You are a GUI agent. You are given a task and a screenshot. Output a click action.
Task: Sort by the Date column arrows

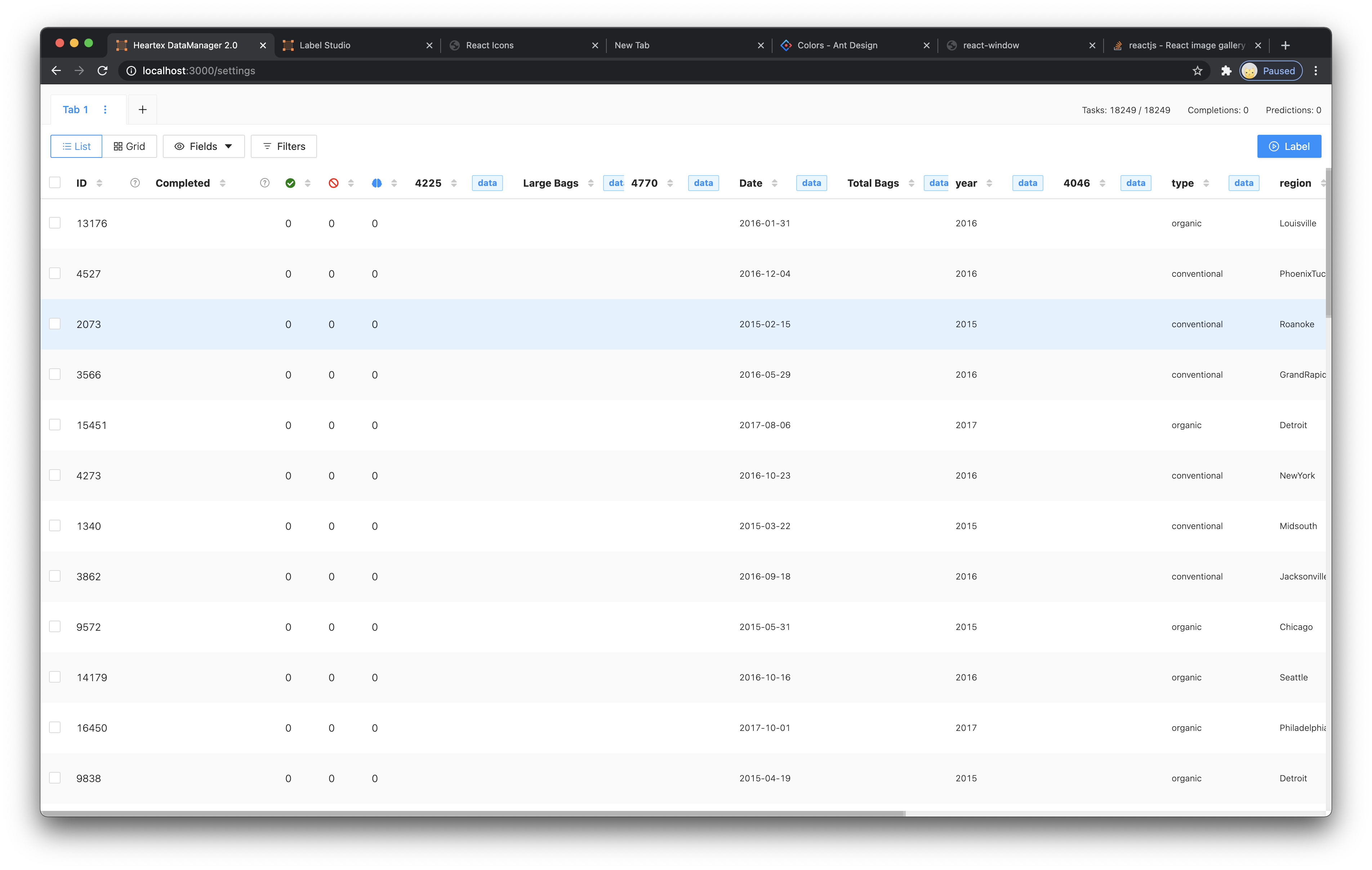click(x=774, y=183)
